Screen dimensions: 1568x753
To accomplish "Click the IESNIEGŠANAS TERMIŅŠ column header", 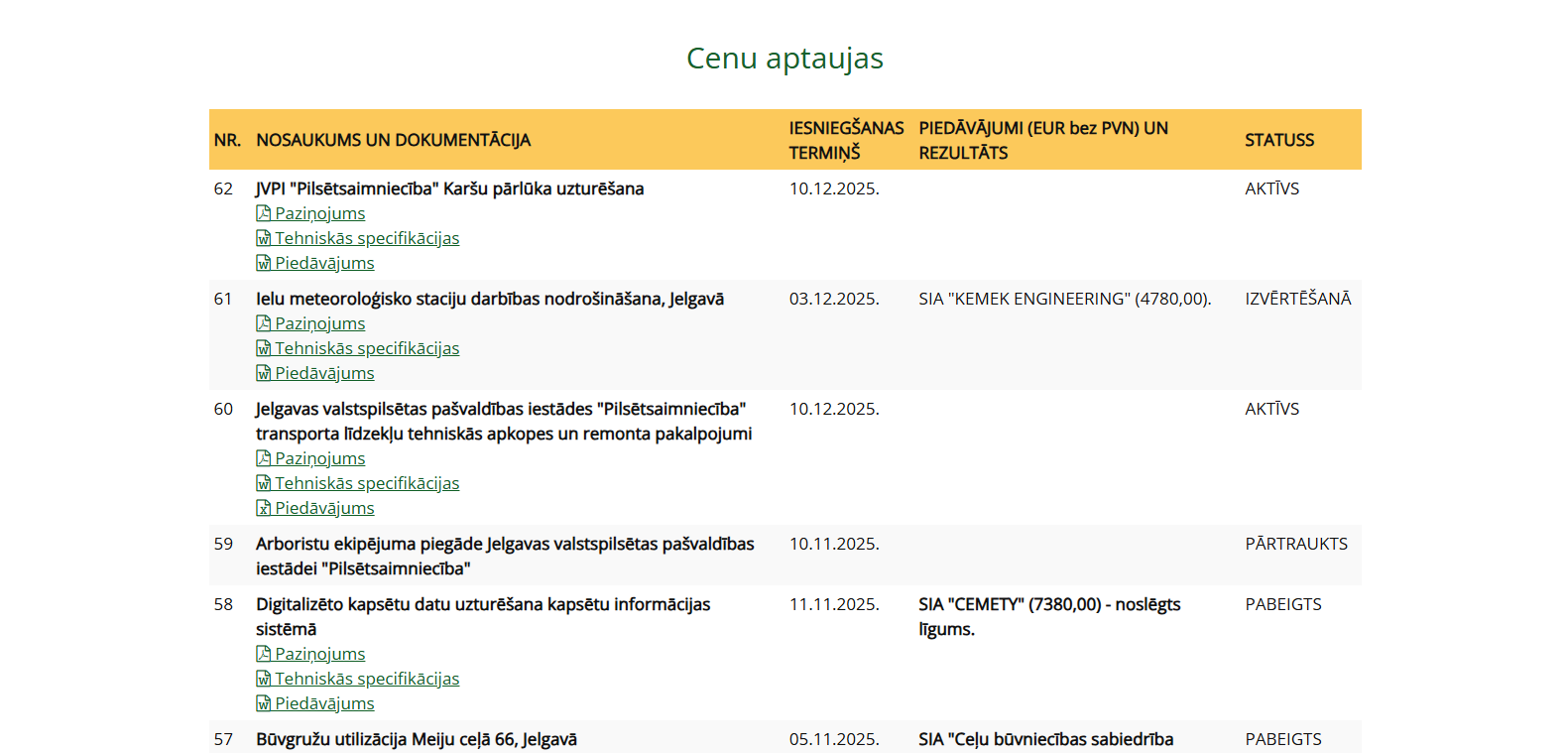I will (845, 140).
